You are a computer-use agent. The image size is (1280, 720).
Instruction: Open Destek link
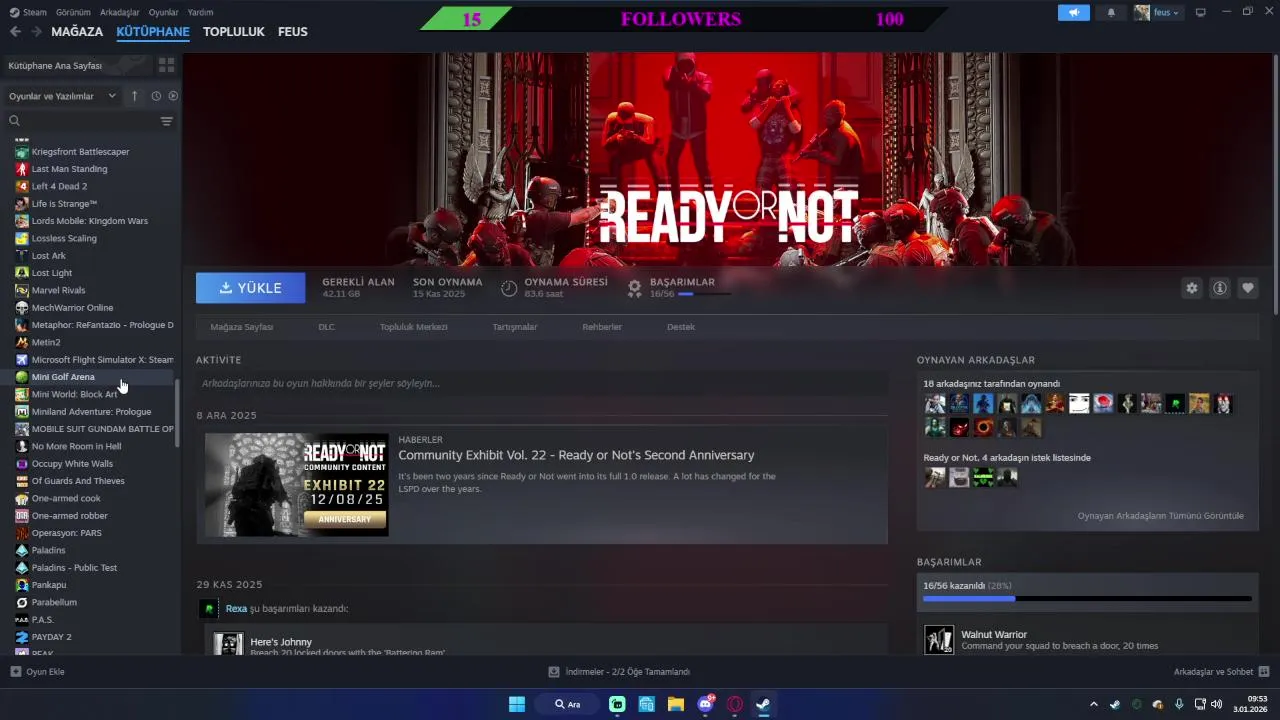pos(681,327)
